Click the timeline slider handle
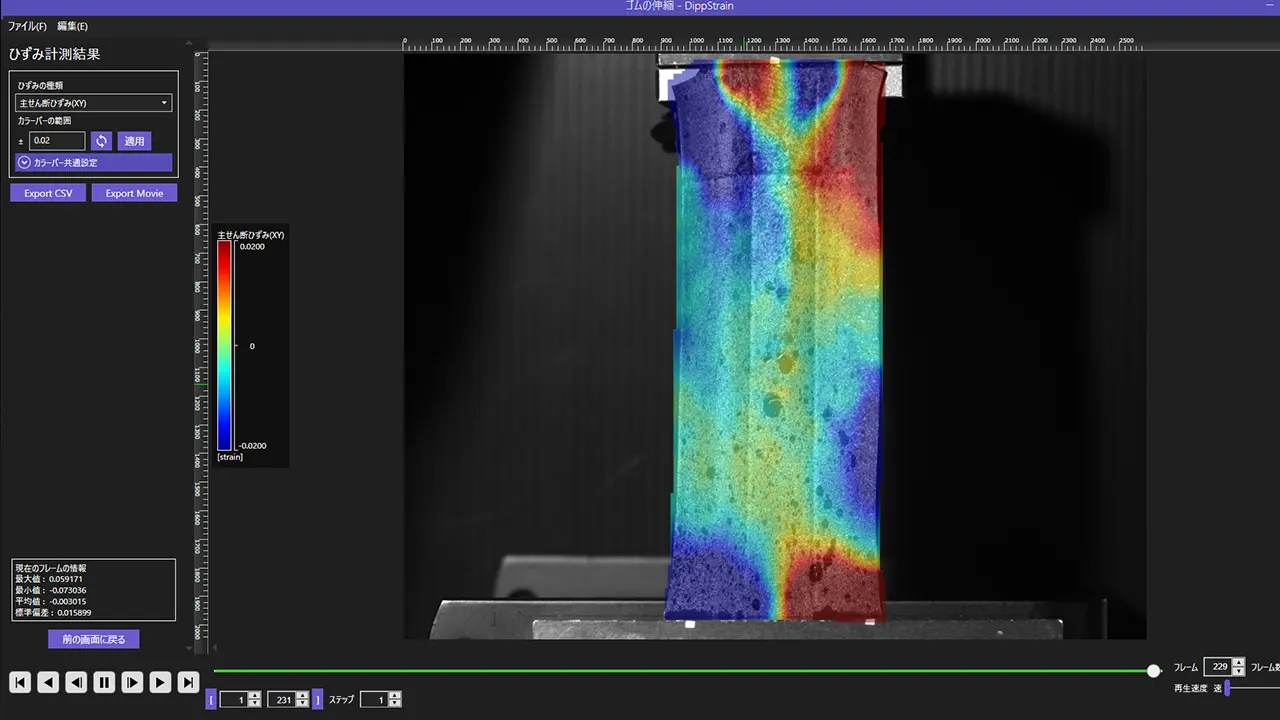Viewport: 1280px width, 720px height. (1154, 671)
